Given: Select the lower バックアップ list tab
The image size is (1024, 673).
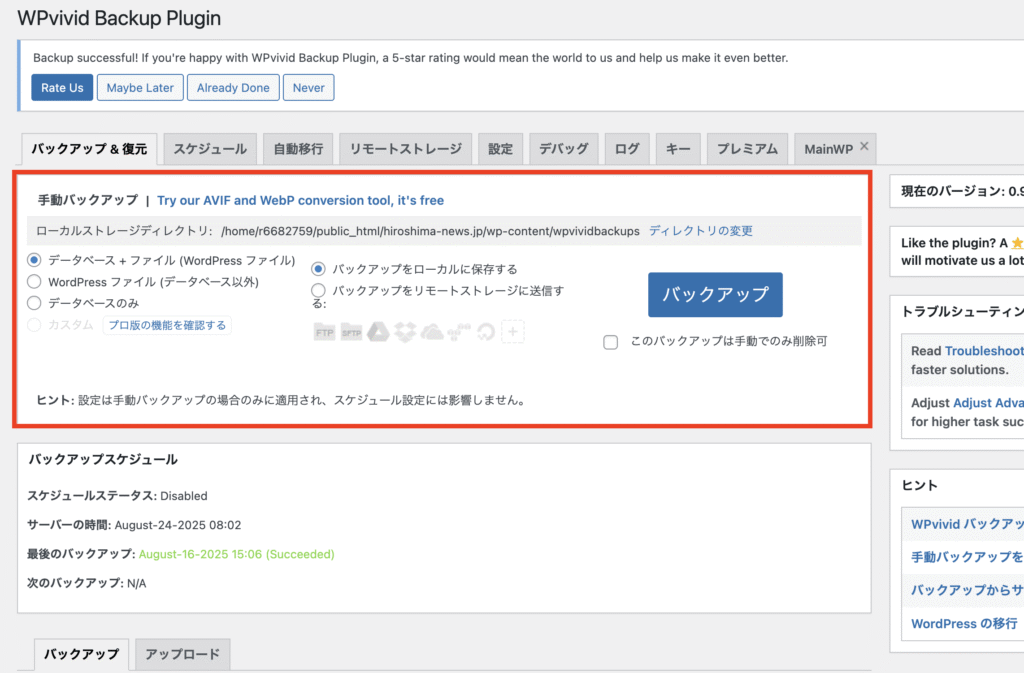Looking at the screenshot, I should 82,654.
